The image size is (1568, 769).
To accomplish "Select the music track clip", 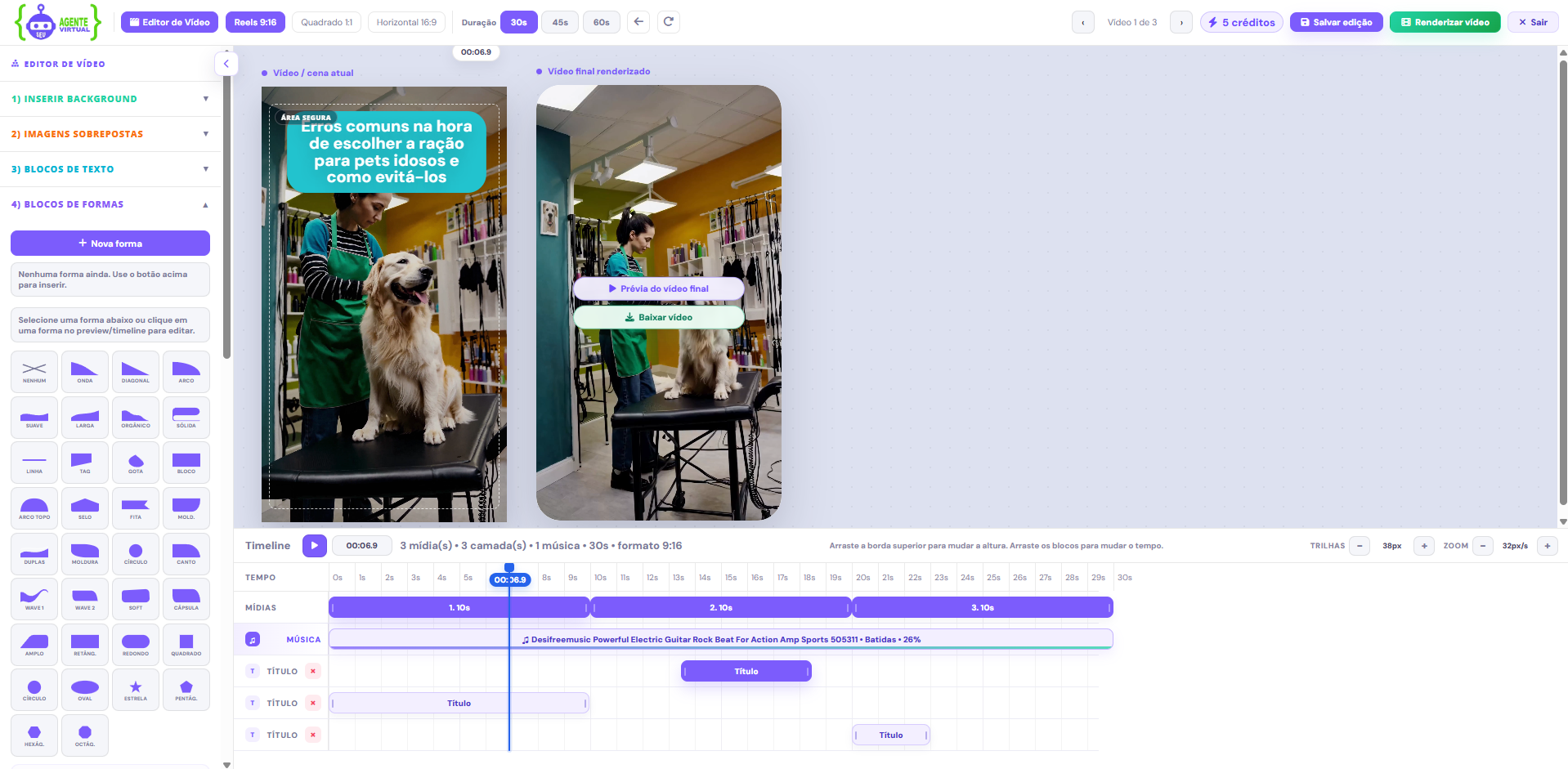I will pos(720,639).
